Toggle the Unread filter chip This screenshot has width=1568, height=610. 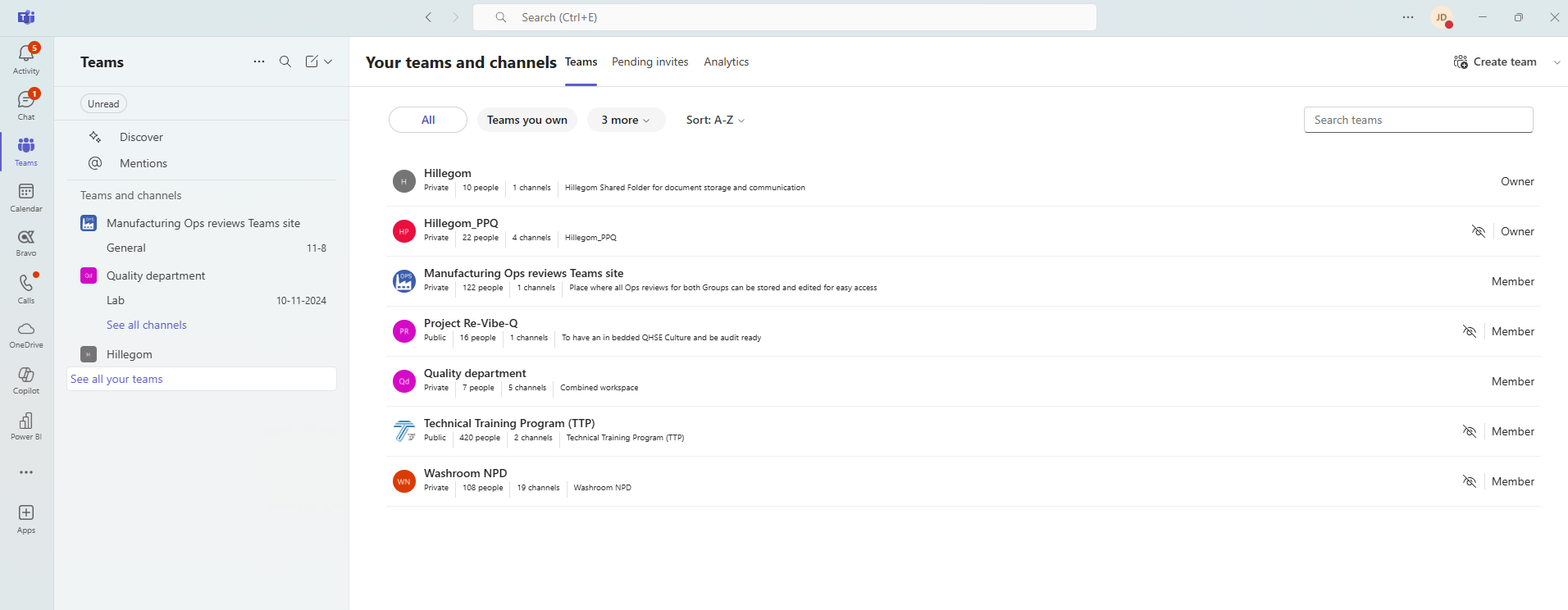pyautogui.click(x=103, y=103)
